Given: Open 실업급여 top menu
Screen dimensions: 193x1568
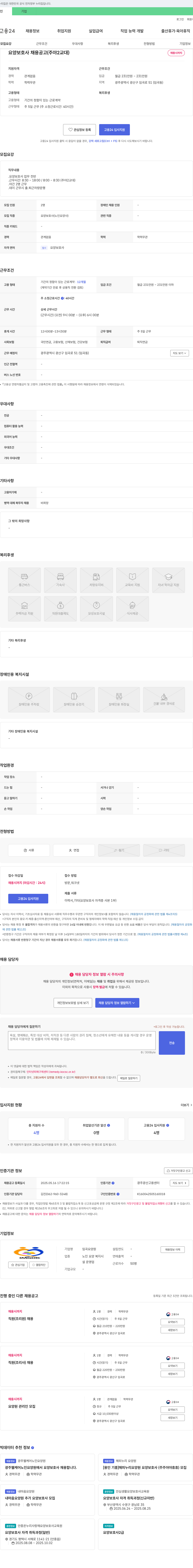Looking at the screenshot, I should tap(95, 31).
